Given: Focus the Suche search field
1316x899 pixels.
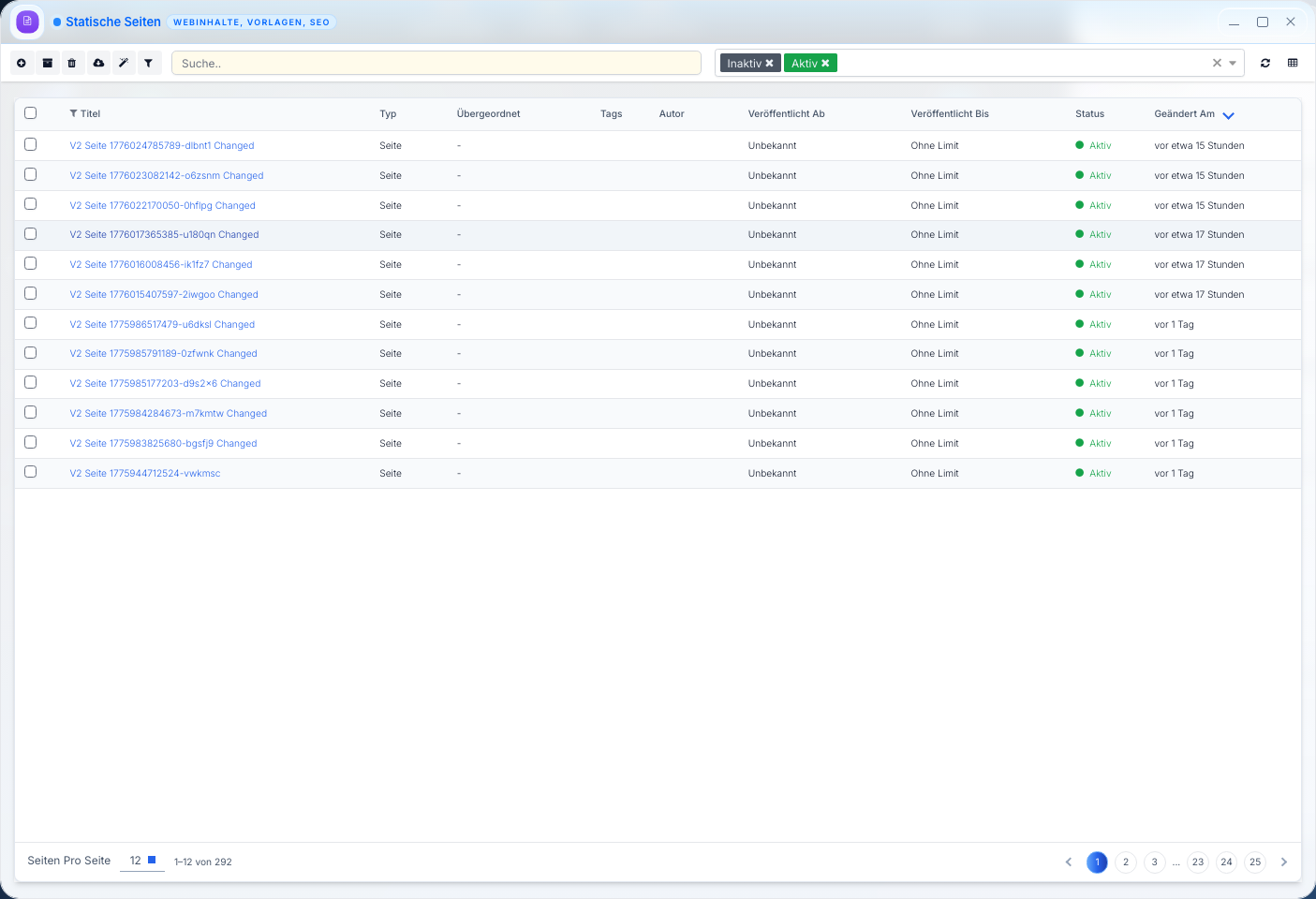Looking at the screenshot, I should coord(436,64).
